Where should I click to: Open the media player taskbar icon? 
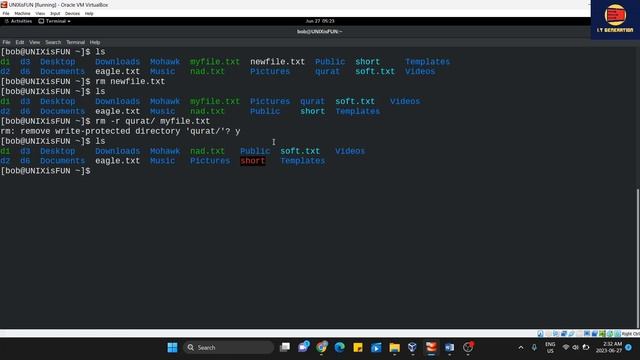(x=376, y=347)
